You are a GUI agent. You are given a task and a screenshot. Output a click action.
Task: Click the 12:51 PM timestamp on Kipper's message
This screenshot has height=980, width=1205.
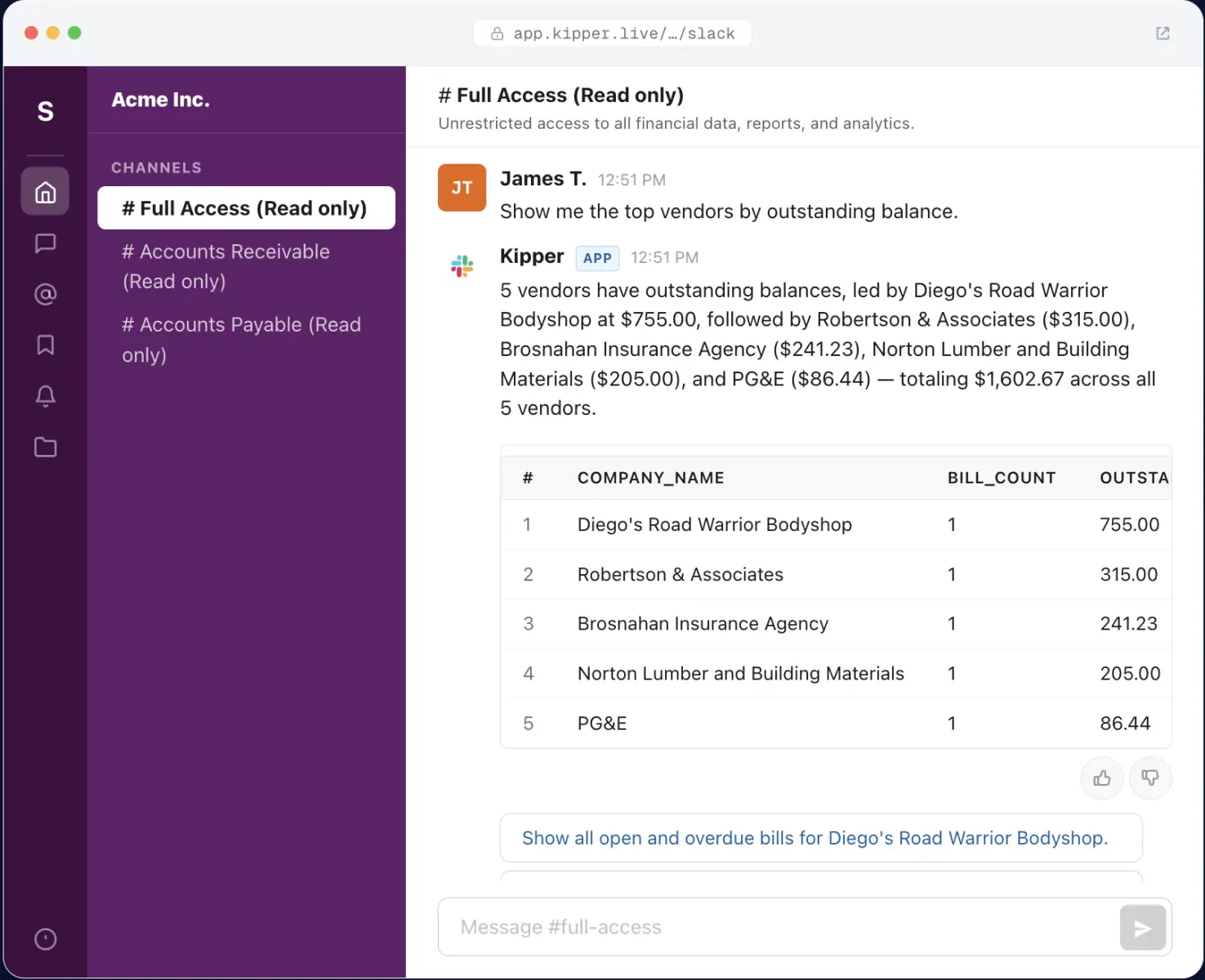click(x=664, y=257)
